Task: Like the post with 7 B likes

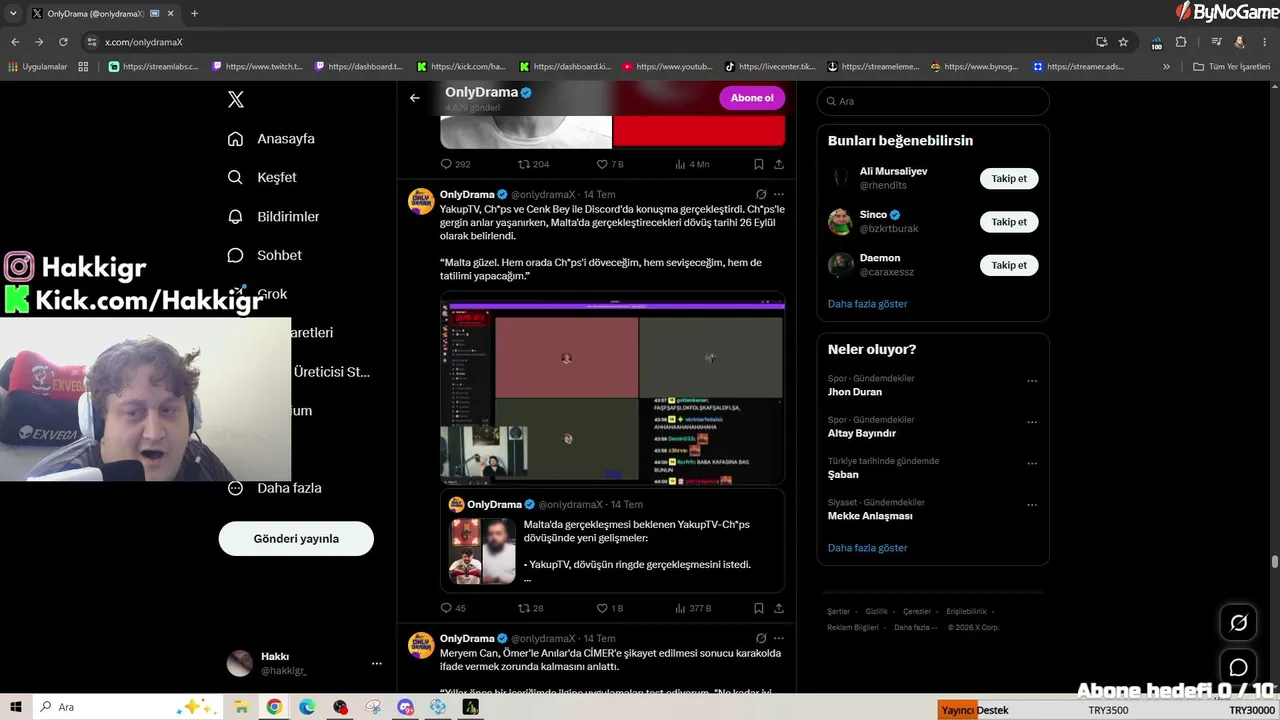Action: [x=610, y=164]
